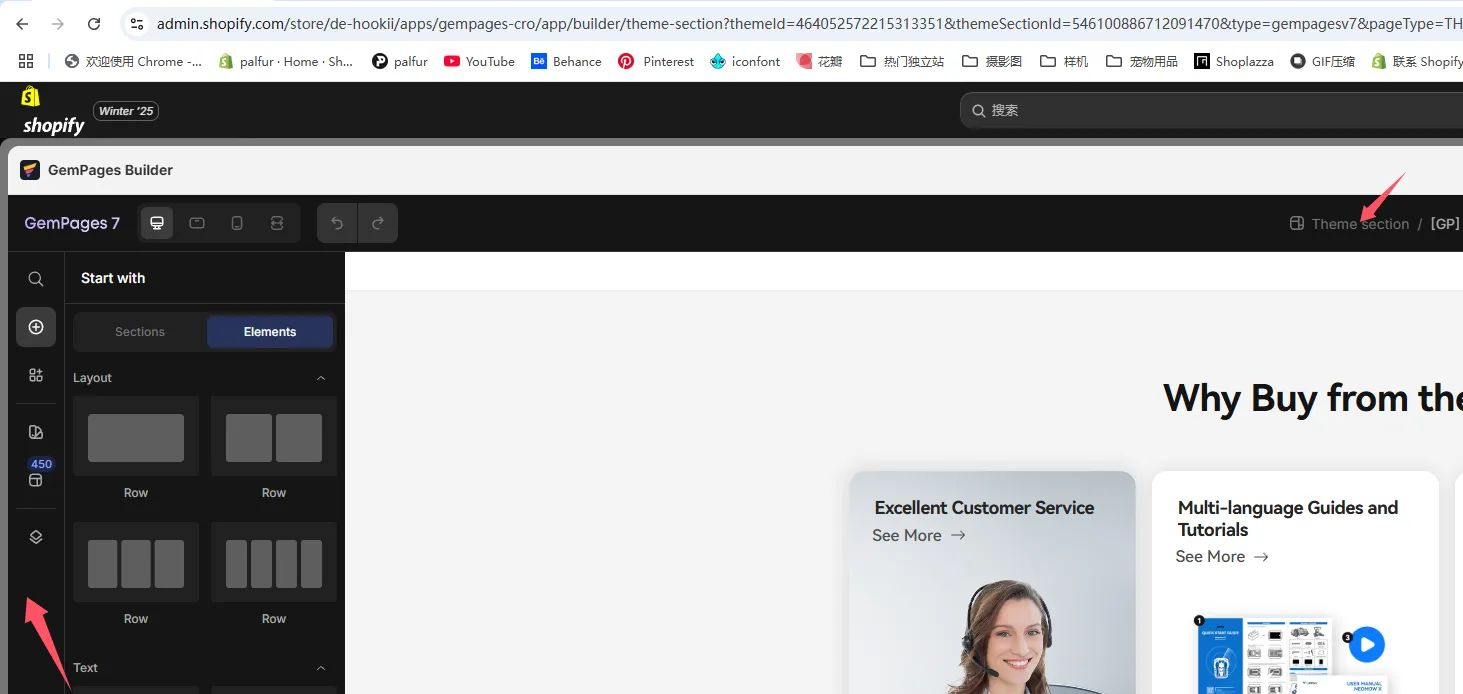The image size is (1463, 694).
Task: Open the Chrome apps grid in bookmarks bar
Action: pos(26,61)
